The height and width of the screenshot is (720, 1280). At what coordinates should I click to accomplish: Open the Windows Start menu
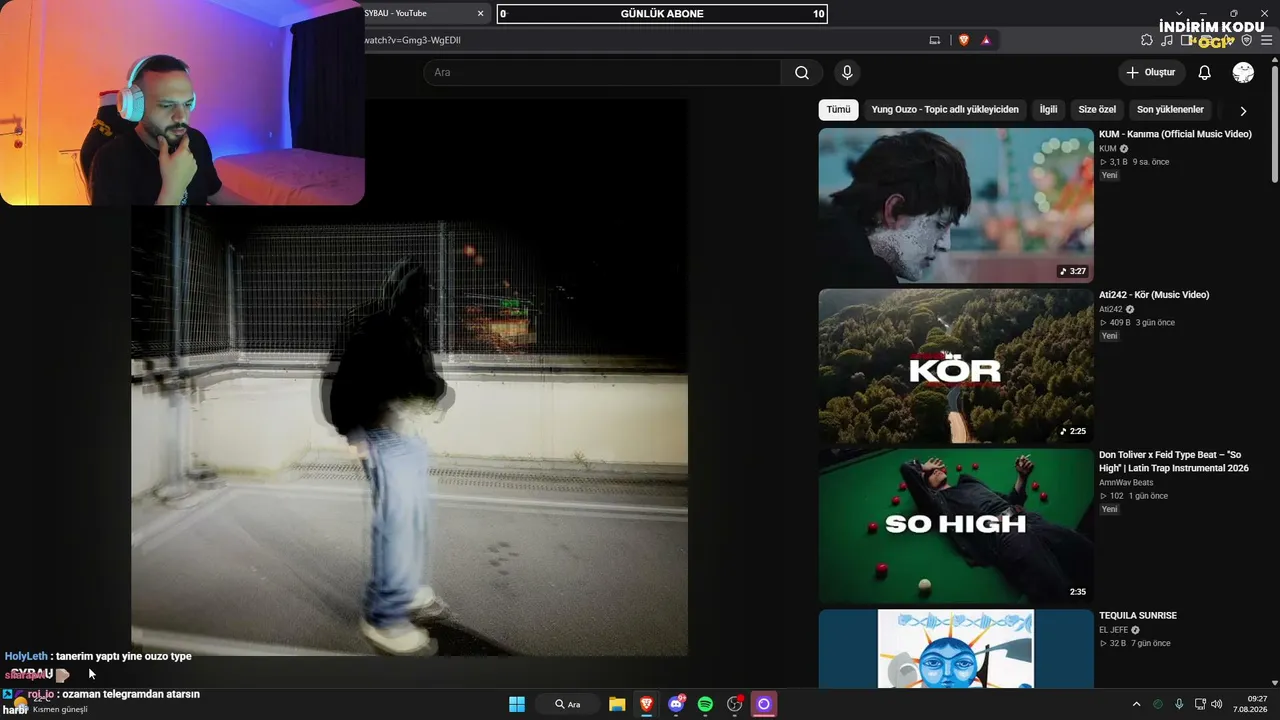(x=517, y=704)
